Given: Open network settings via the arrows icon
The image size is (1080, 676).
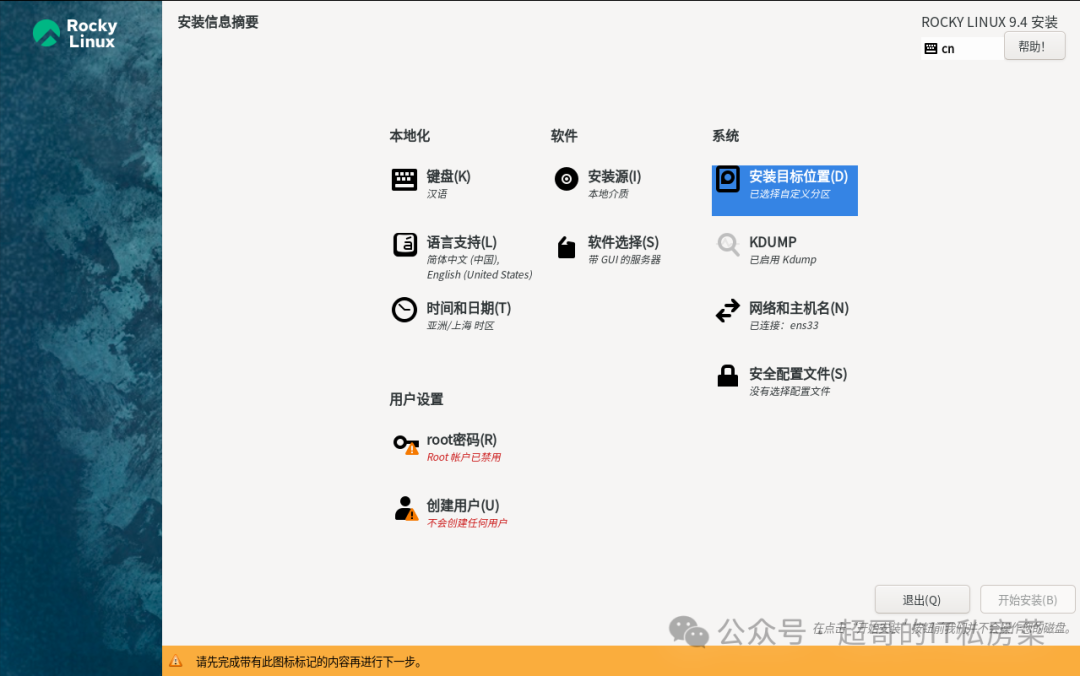Looking at the screenshot, I should tap(726, 311).
